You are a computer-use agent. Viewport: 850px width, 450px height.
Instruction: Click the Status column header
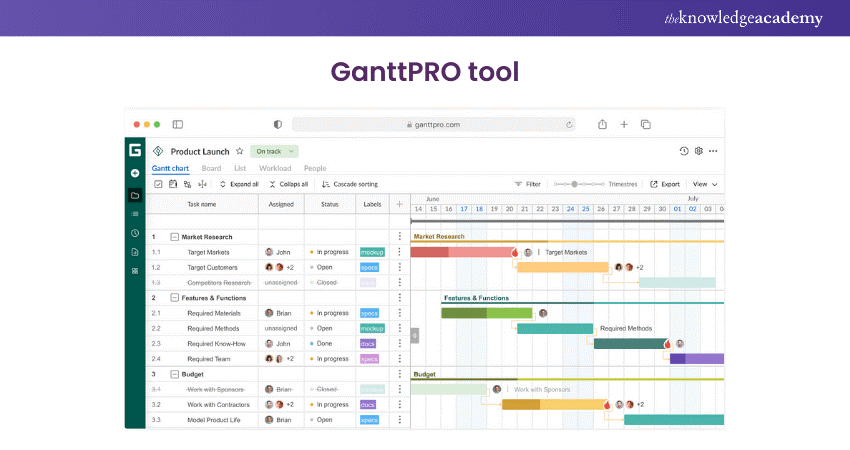(330, 204)
